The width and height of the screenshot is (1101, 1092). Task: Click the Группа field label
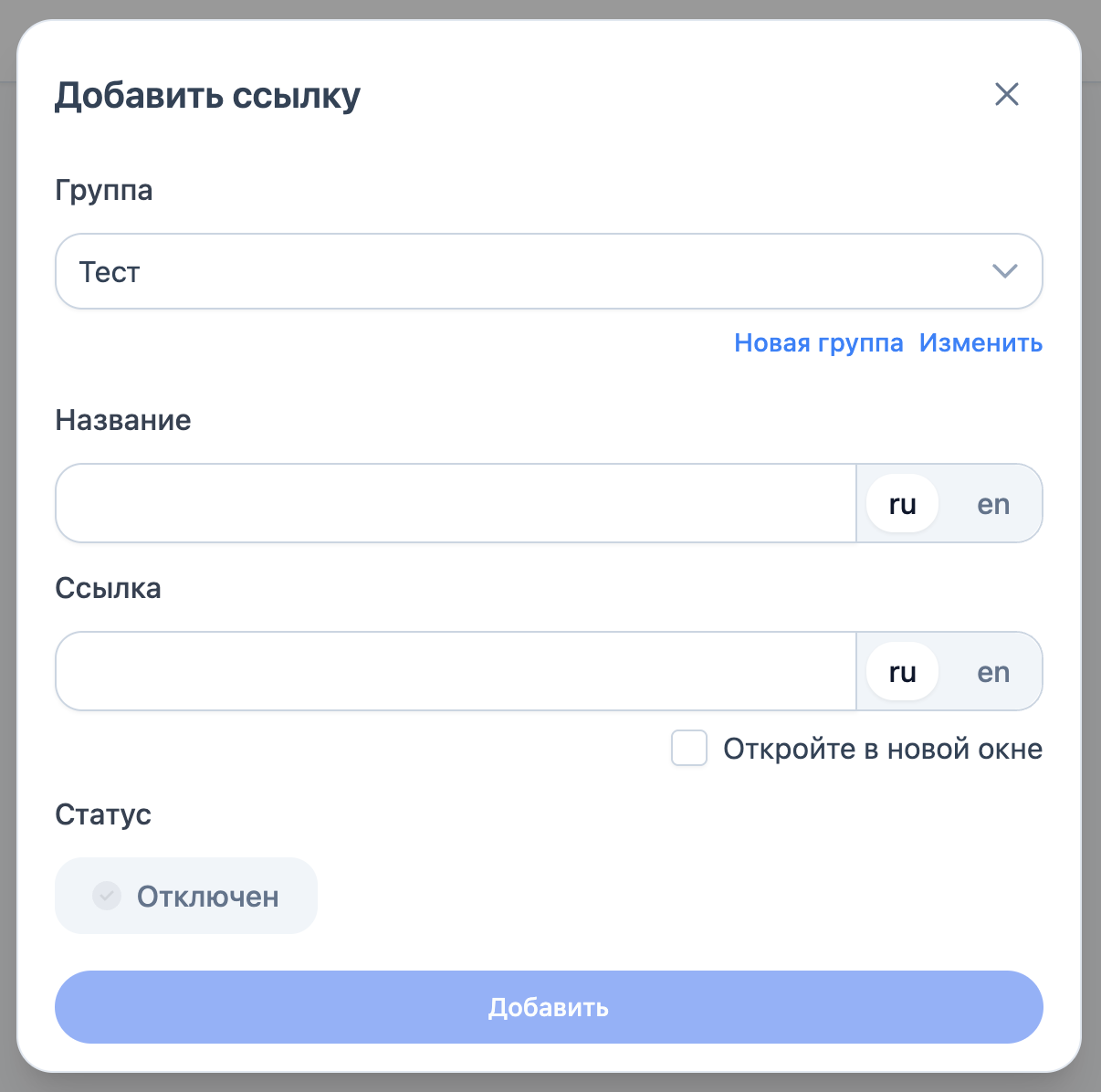tap(104, 190)
